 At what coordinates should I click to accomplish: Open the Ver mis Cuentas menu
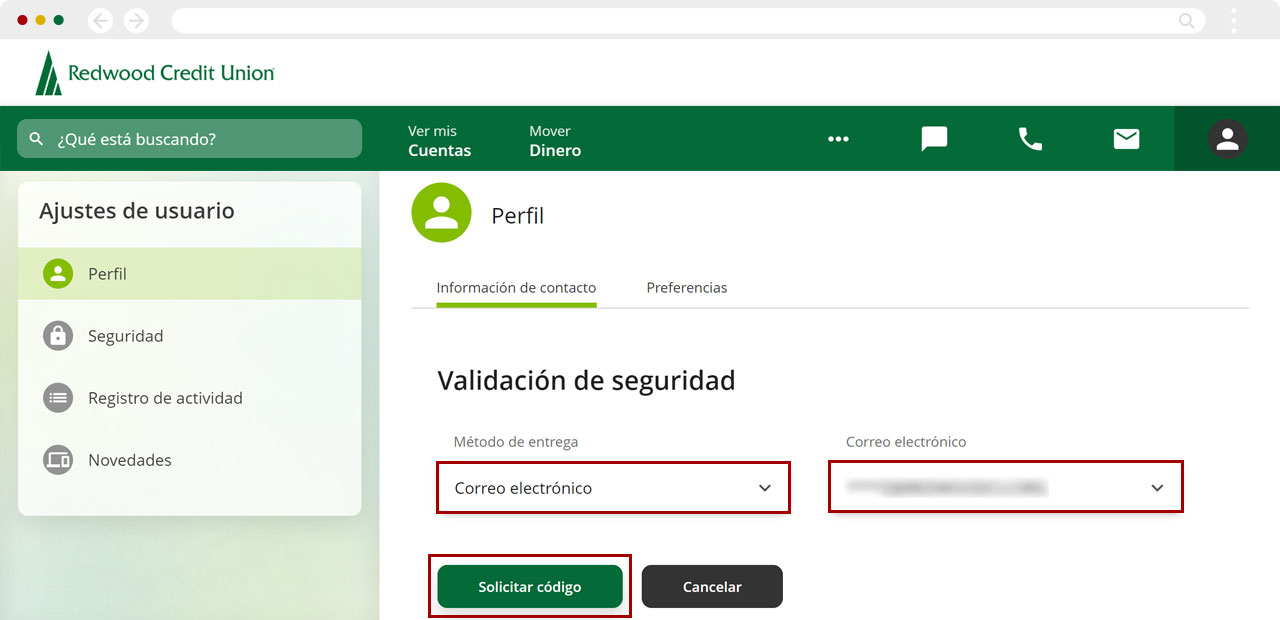(x=439, y=141)
